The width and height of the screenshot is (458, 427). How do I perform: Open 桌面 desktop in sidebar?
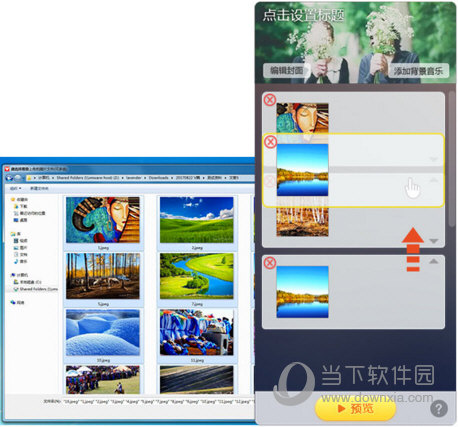coord(21,220)
